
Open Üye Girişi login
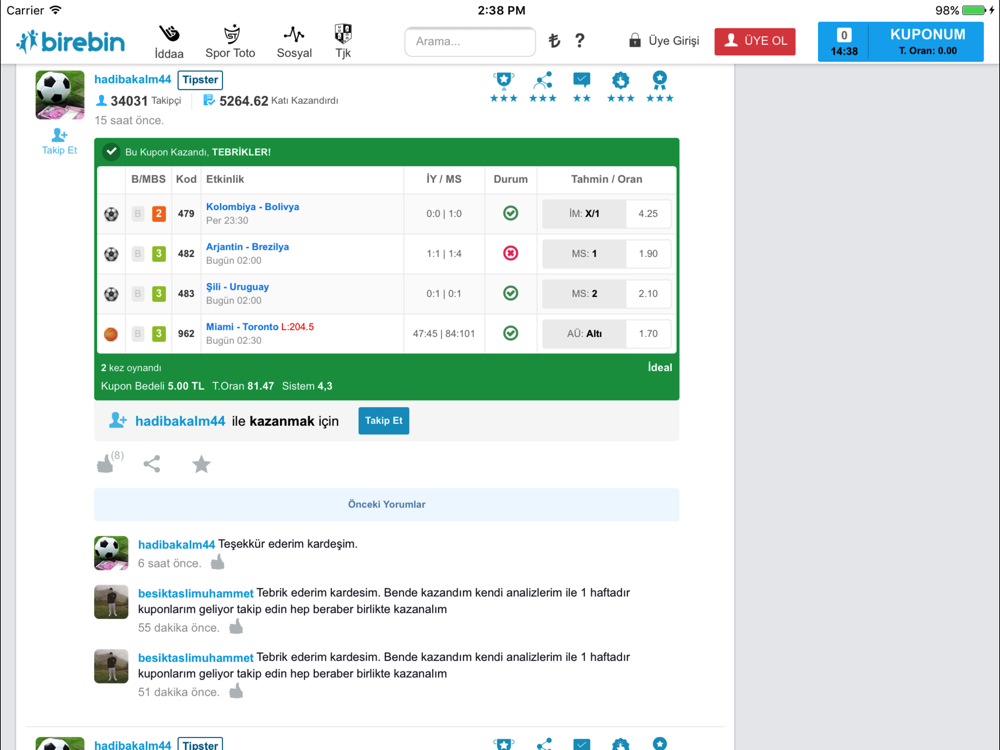pos(664,41)
